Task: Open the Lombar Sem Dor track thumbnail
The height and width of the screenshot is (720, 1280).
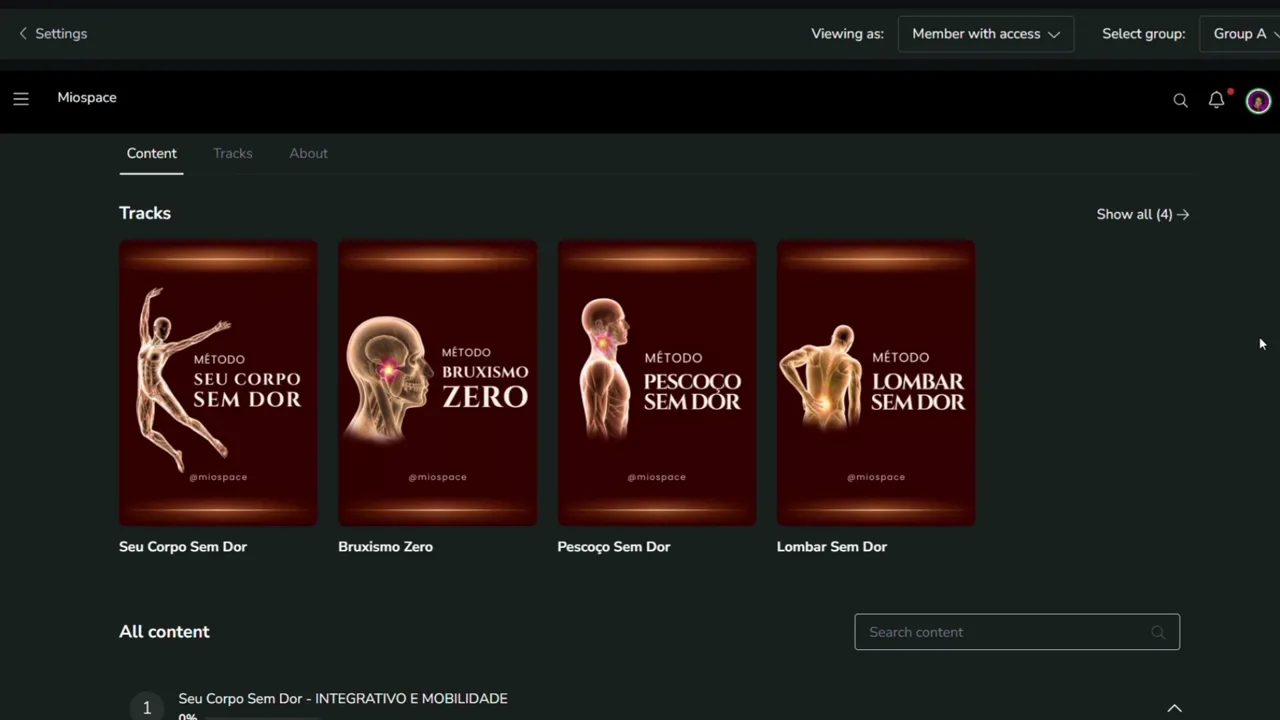Action: click(x=875, y=383)
